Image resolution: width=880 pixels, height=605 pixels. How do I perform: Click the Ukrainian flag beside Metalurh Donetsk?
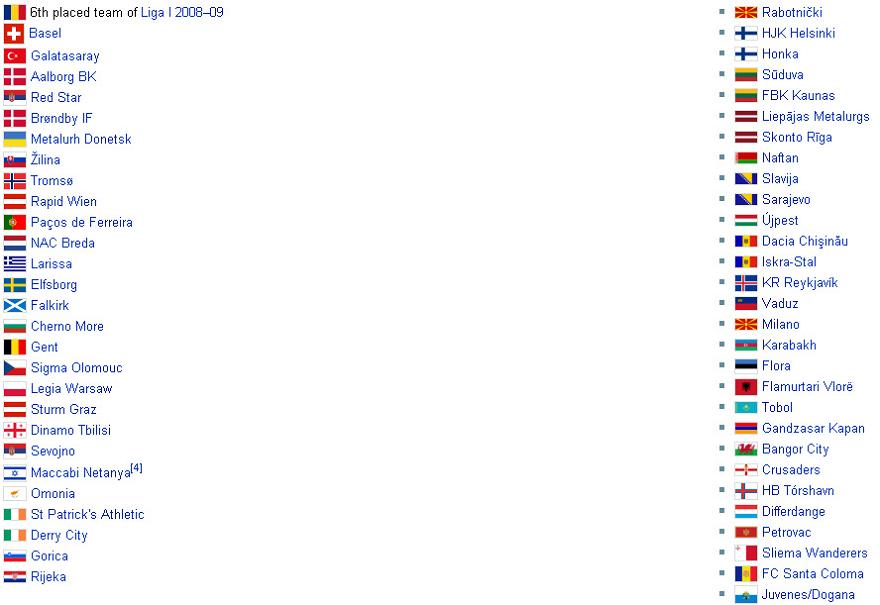15,139
